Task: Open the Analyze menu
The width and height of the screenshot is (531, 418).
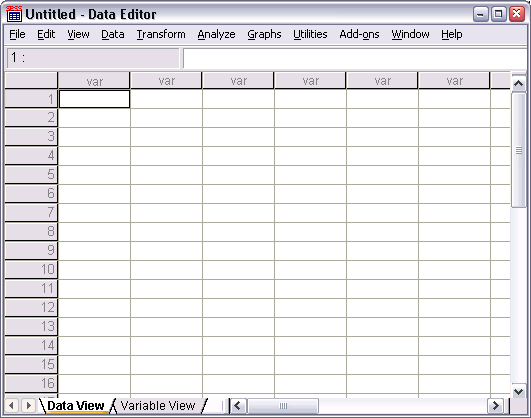Action: point(216,34)
